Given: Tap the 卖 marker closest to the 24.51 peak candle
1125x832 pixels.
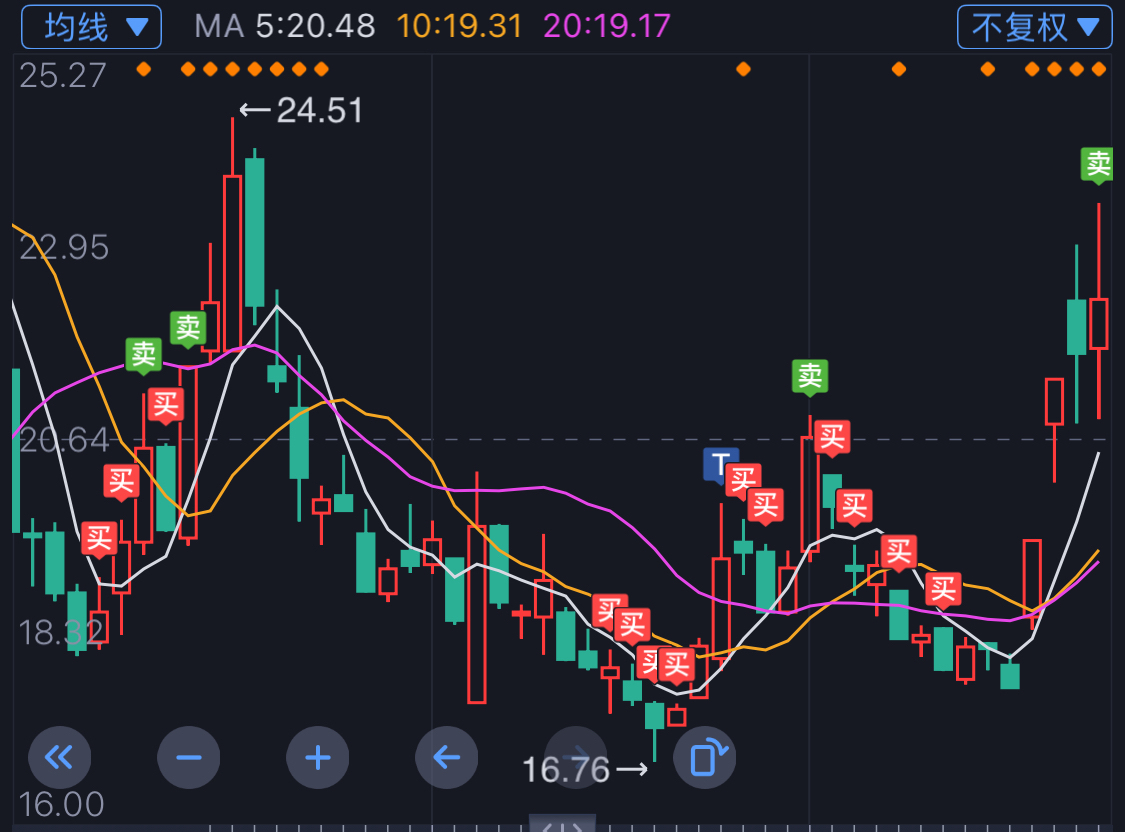Looking at the screenshot, I should coord(188,328).
